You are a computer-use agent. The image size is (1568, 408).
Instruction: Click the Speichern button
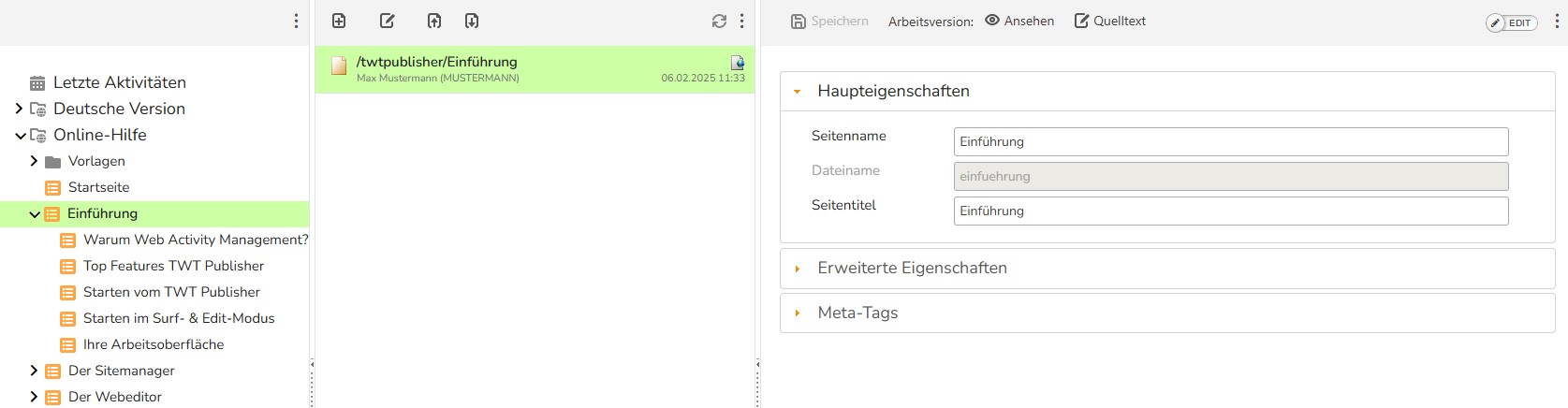click(x=829, y=21)
